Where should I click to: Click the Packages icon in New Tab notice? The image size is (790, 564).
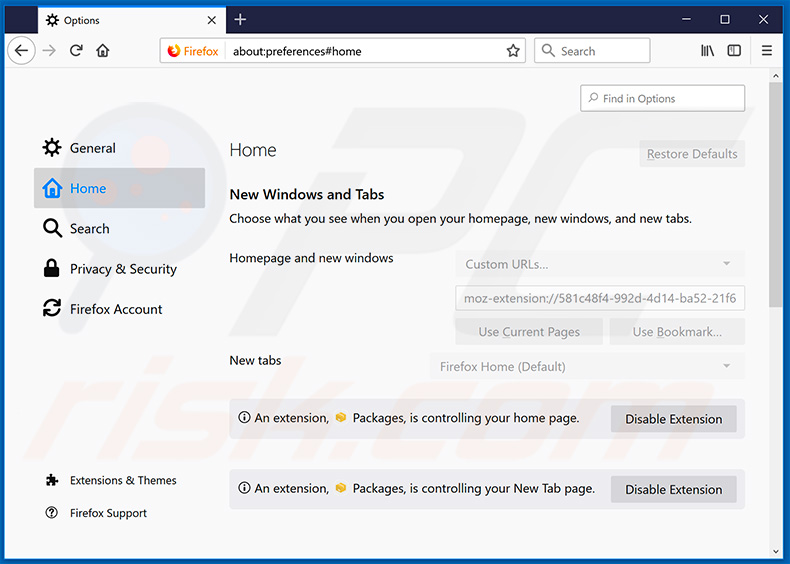point(341,488)
